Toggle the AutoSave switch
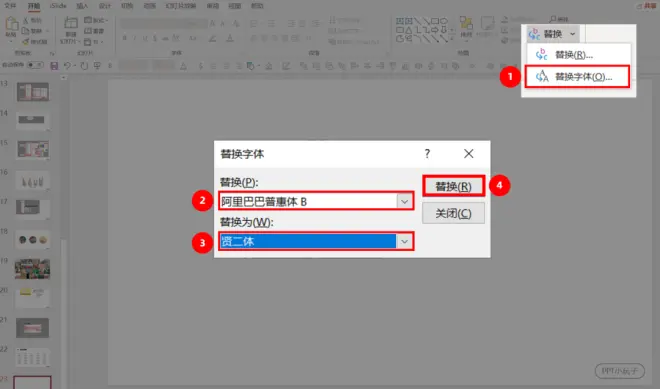Screen dimensions: 660x389 point(35,65)
